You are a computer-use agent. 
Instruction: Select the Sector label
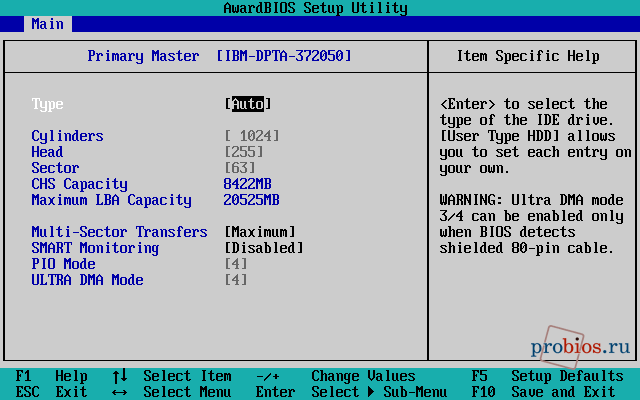point(55,168)
